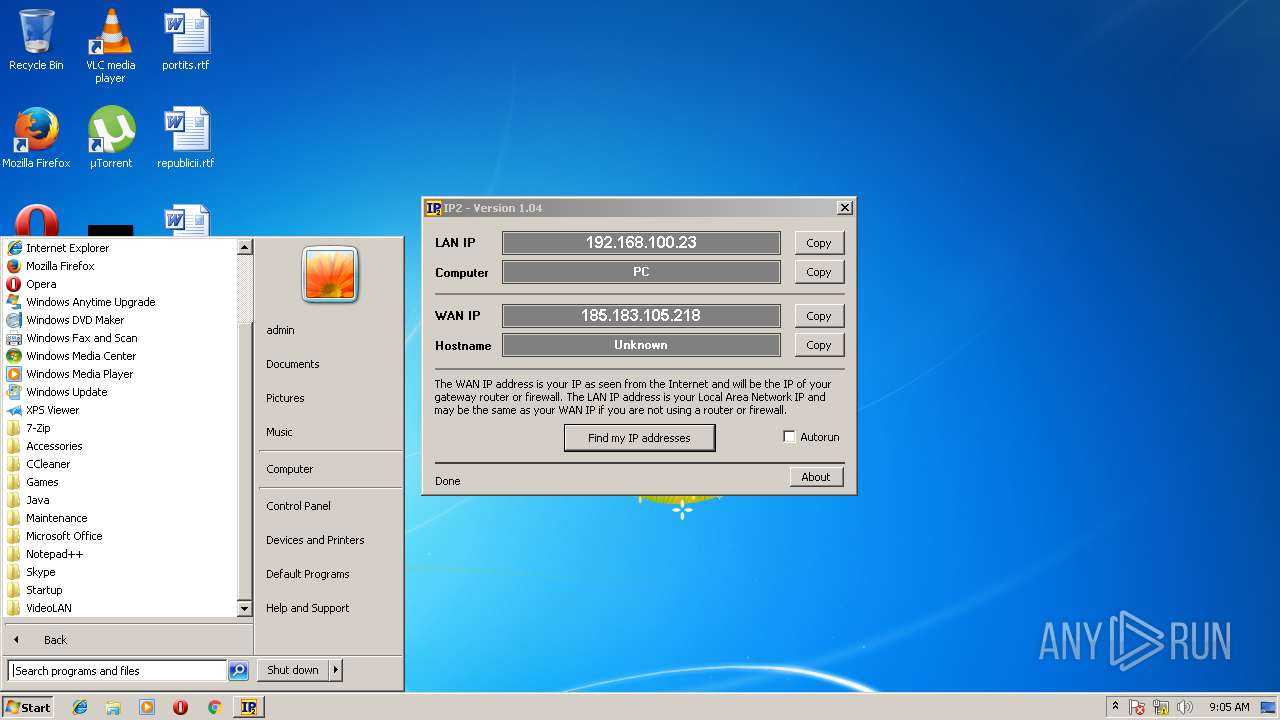Open Windows DVD Maker
Image resolution: width=1280 pixels, height=720 pixels.
(75, 320)
